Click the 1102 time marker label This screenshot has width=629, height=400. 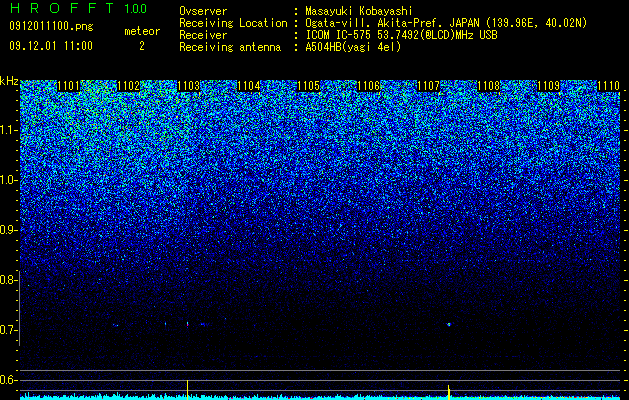coord(128,86)
